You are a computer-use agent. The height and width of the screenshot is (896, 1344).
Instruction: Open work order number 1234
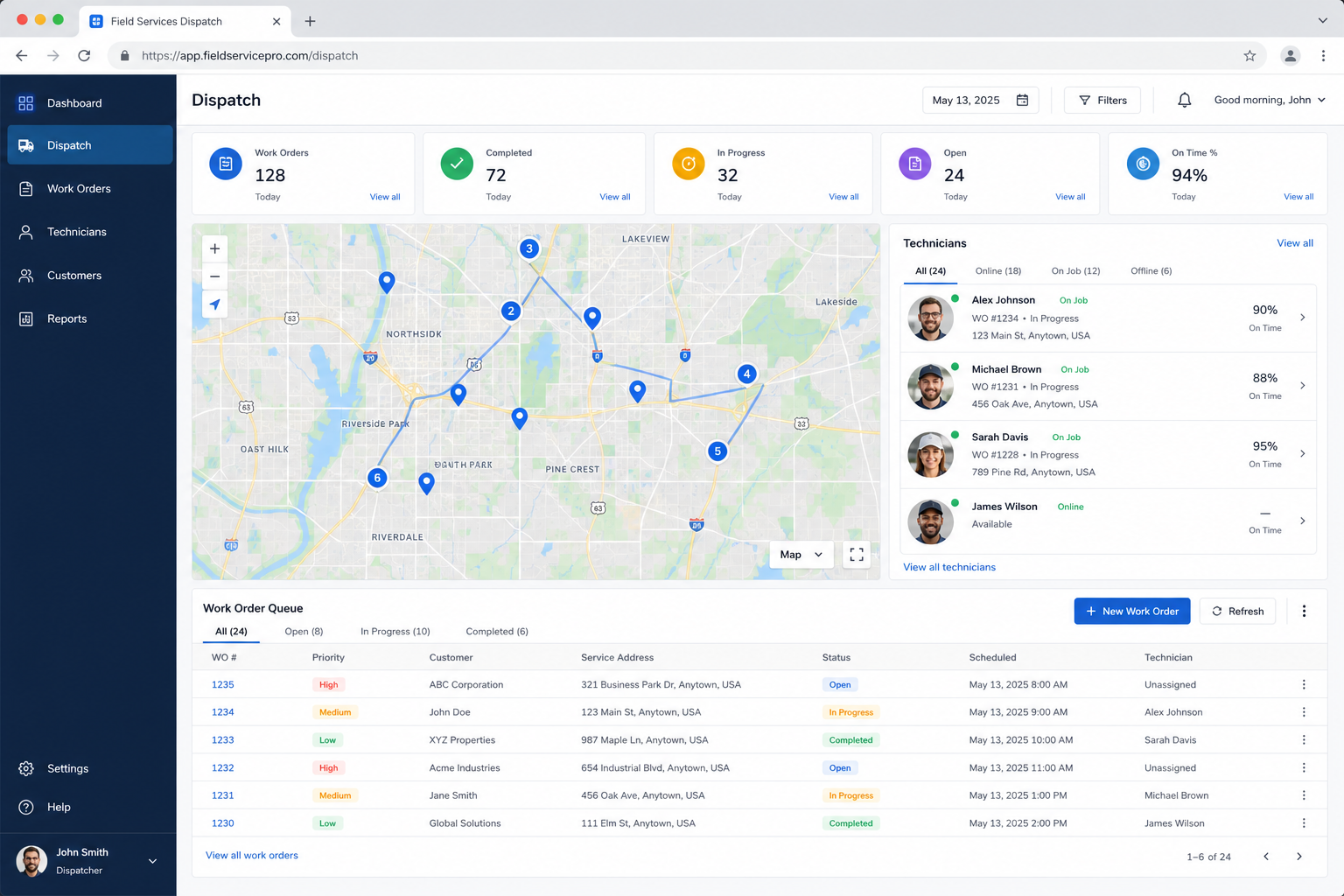pyautogui.click(x=222, y=712)
